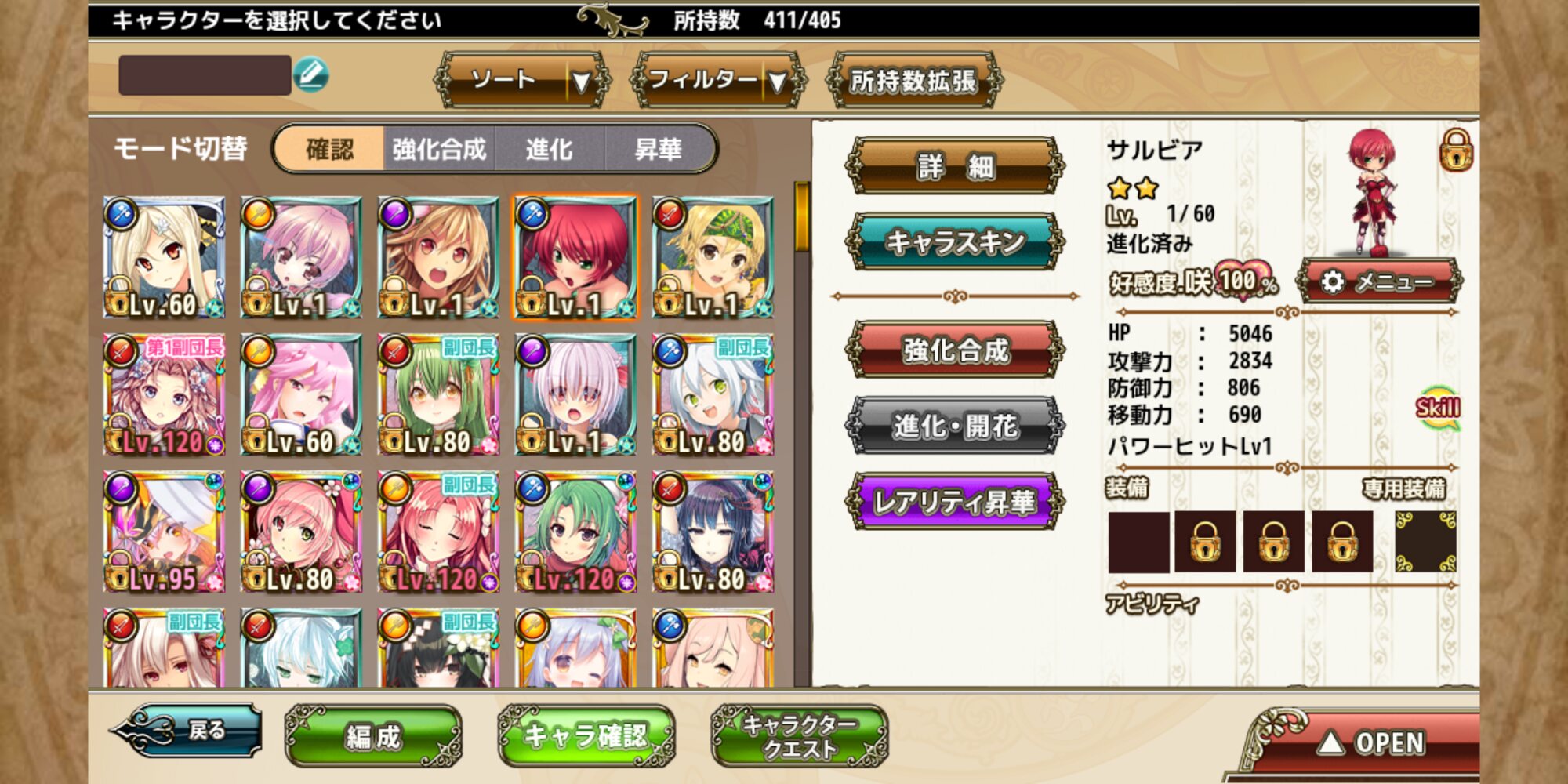
Task: Open the yellow Skill bubble icon
Action: click(1438, 407)
